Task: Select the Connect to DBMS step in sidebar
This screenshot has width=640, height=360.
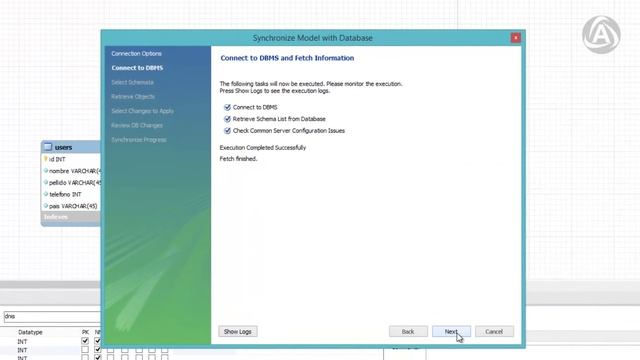Action: (x=137, y=68)
